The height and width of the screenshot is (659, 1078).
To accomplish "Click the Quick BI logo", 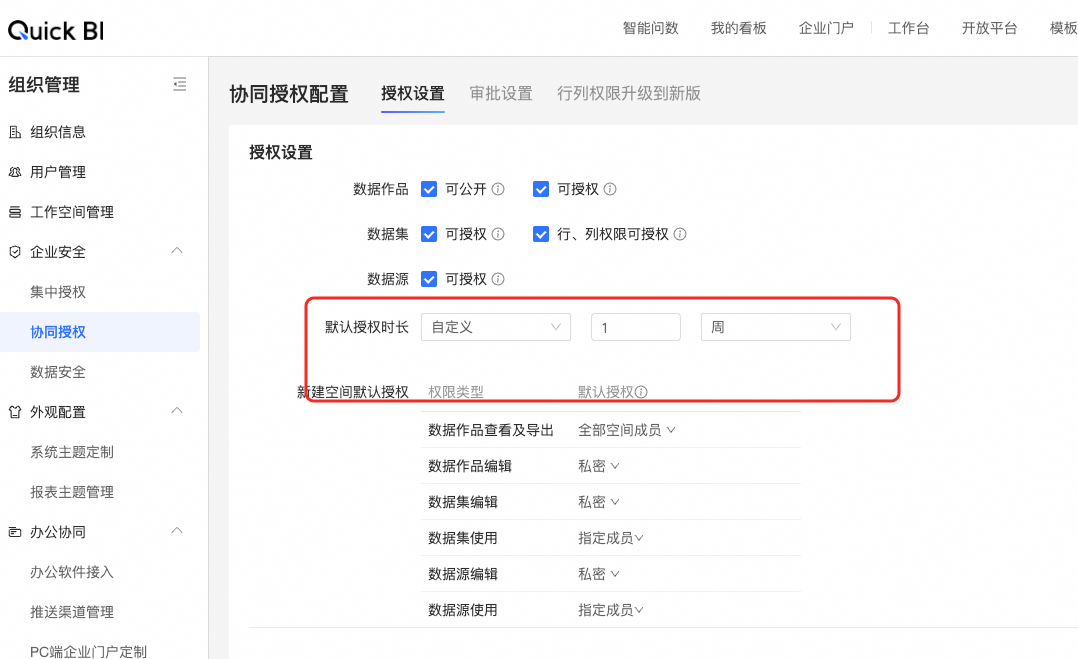I will point(56,30).
